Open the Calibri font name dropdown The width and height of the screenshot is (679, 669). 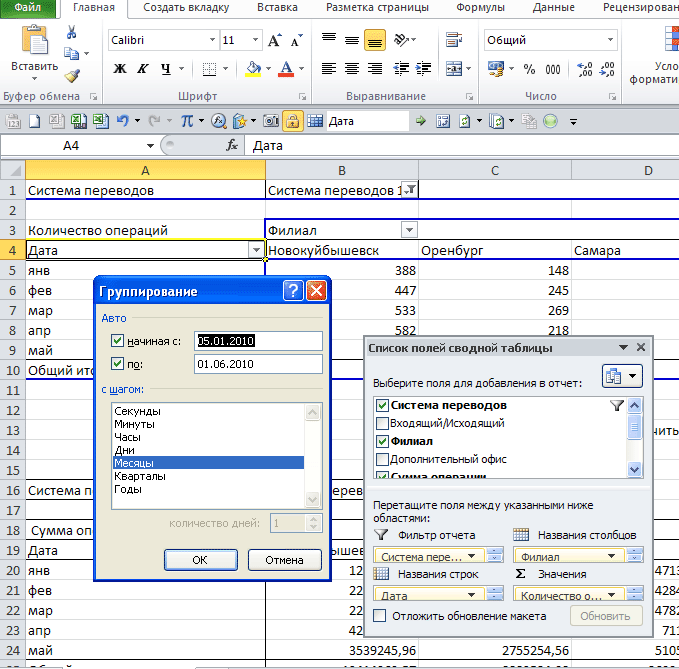point(212,40)
